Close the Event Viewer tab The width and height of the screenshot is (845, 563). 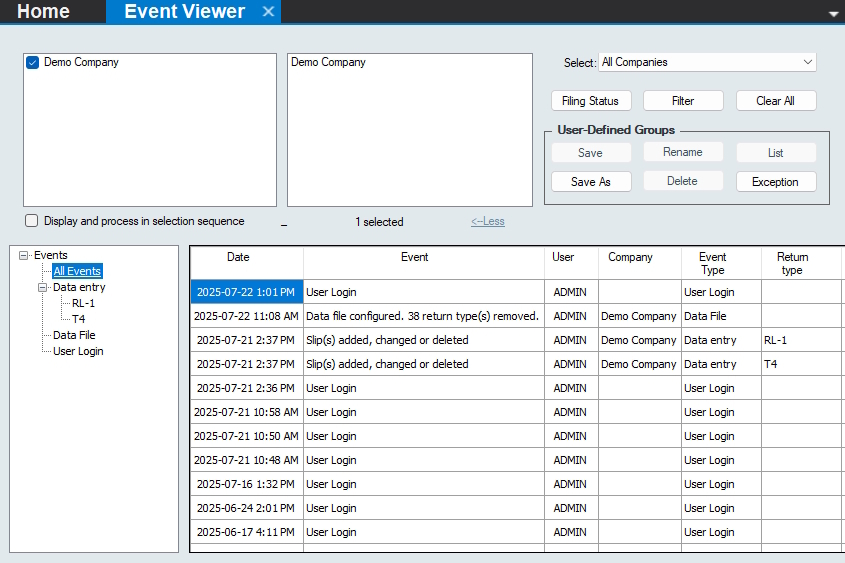pos(268,12)
